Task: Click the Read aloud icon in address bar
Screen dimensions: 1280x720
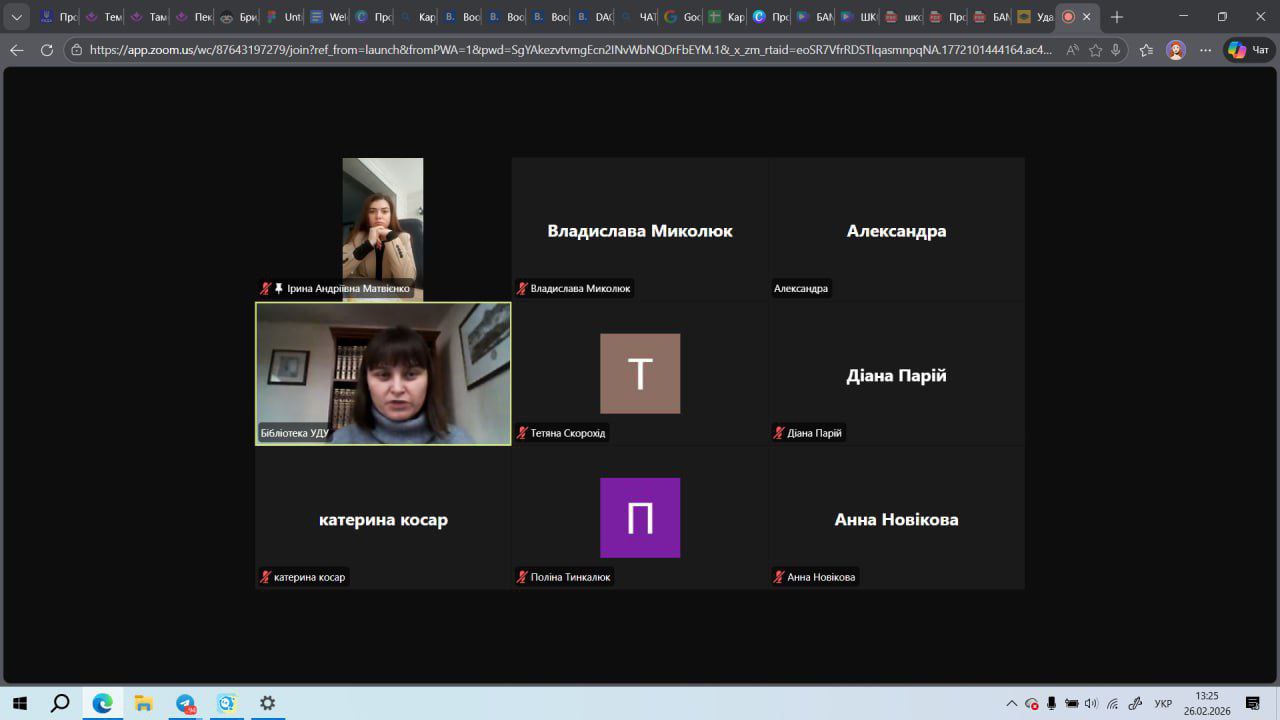Action: (1072, 50)
